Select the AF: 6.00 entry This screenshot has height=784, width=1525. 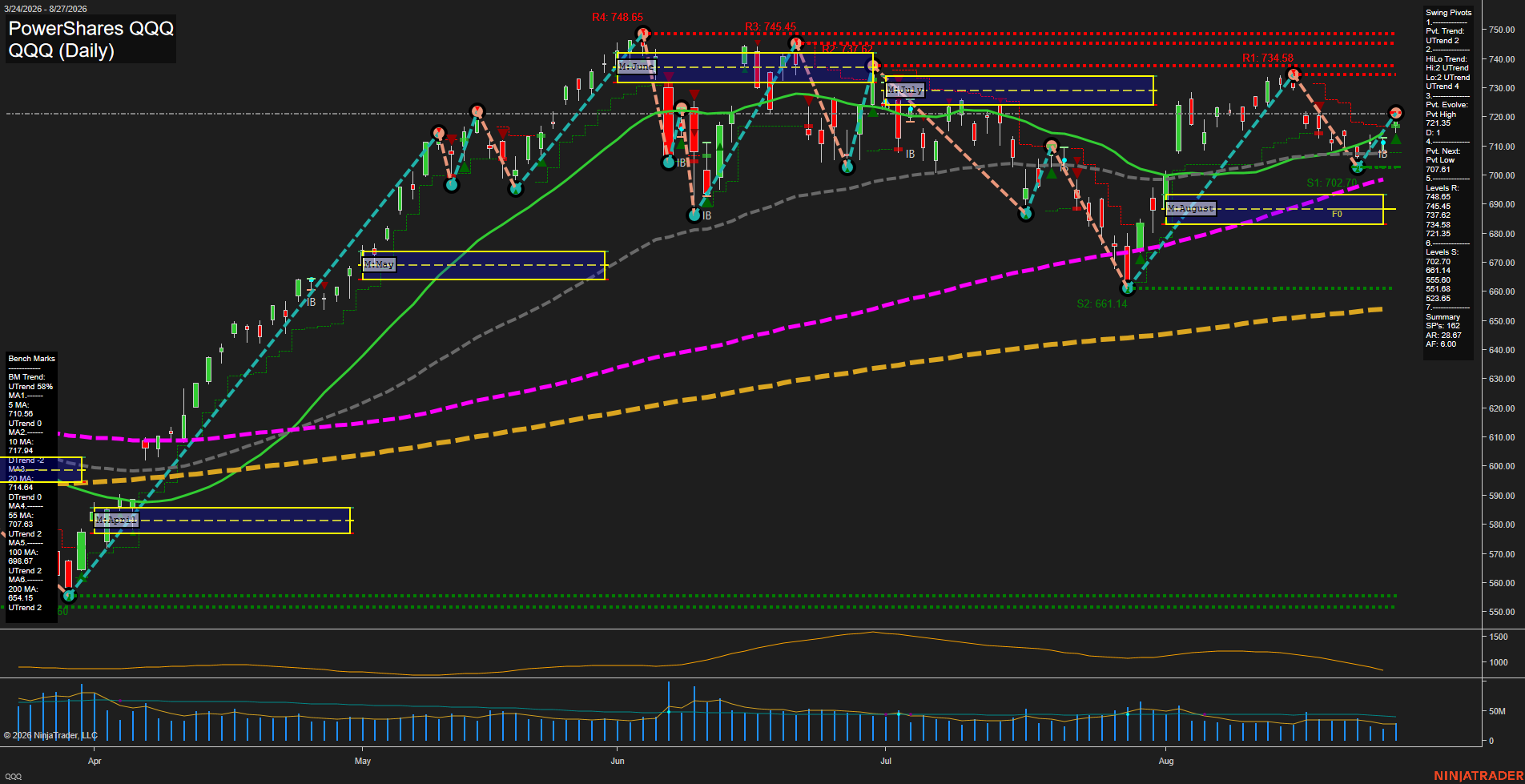pos(1441,344)
